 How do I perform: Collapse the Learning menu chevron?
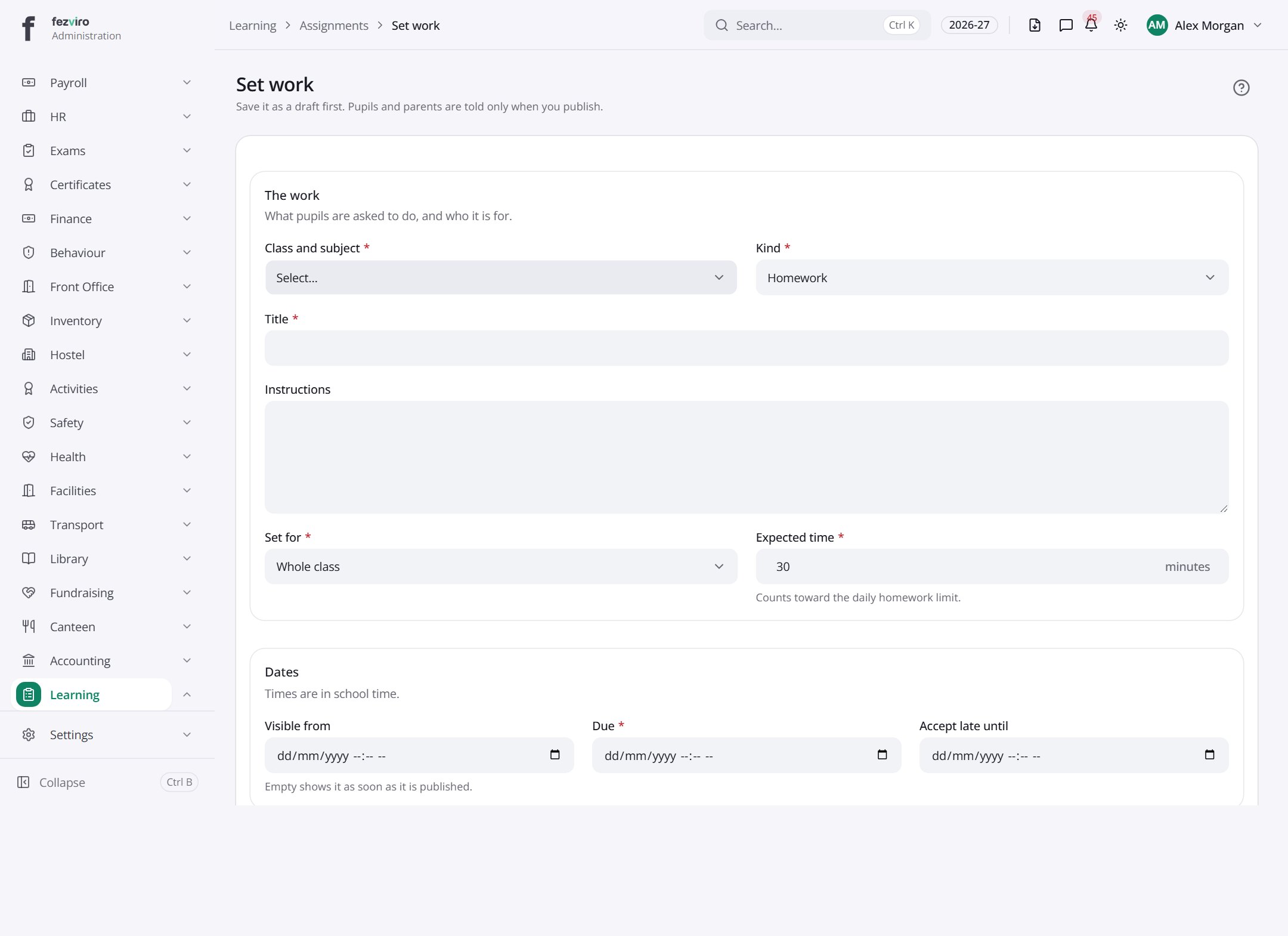[187, 694]
